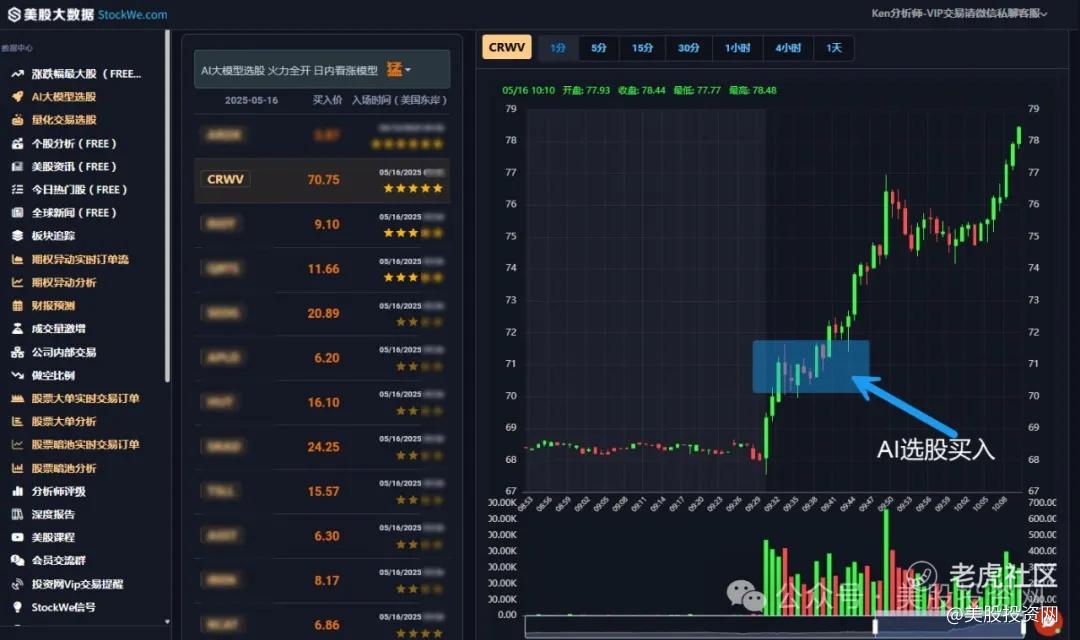
Task: Click the 6.86 buy price cell
Action: [326, 625]
